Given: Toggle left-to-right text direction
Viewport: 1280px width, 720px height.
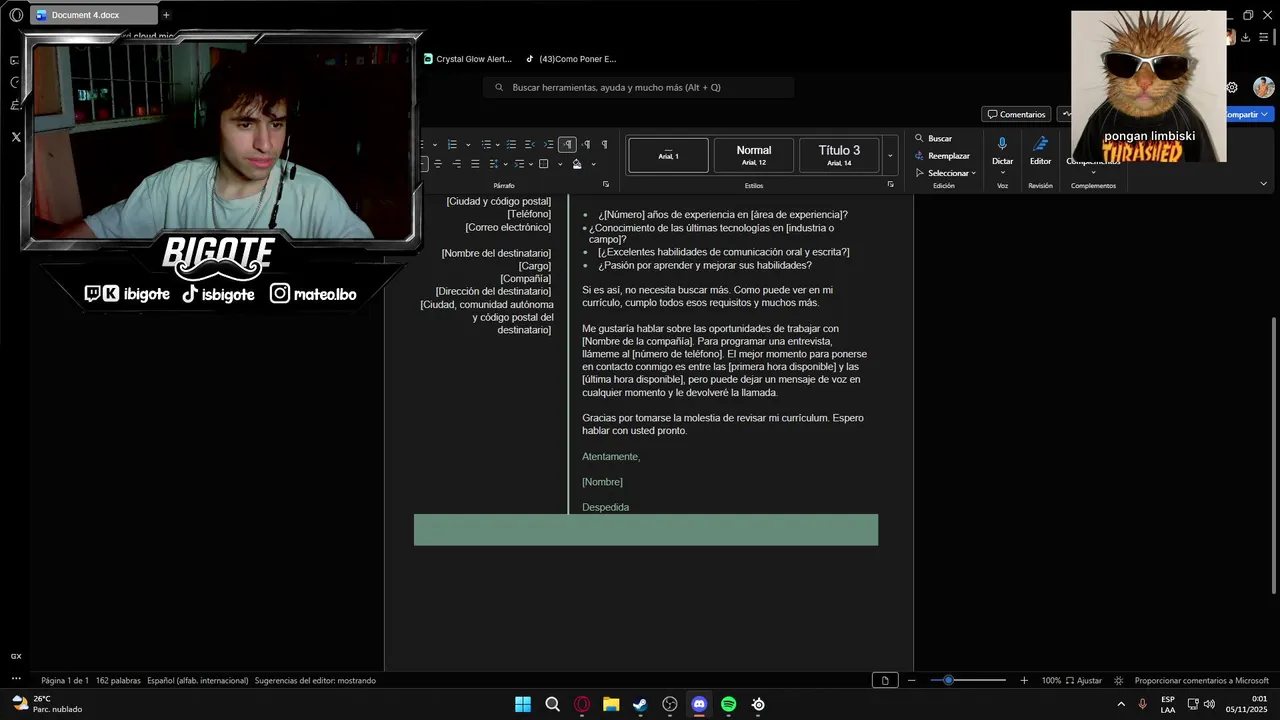Looking at the screenshot, I should pyautogui.click(x=567, y=144).
